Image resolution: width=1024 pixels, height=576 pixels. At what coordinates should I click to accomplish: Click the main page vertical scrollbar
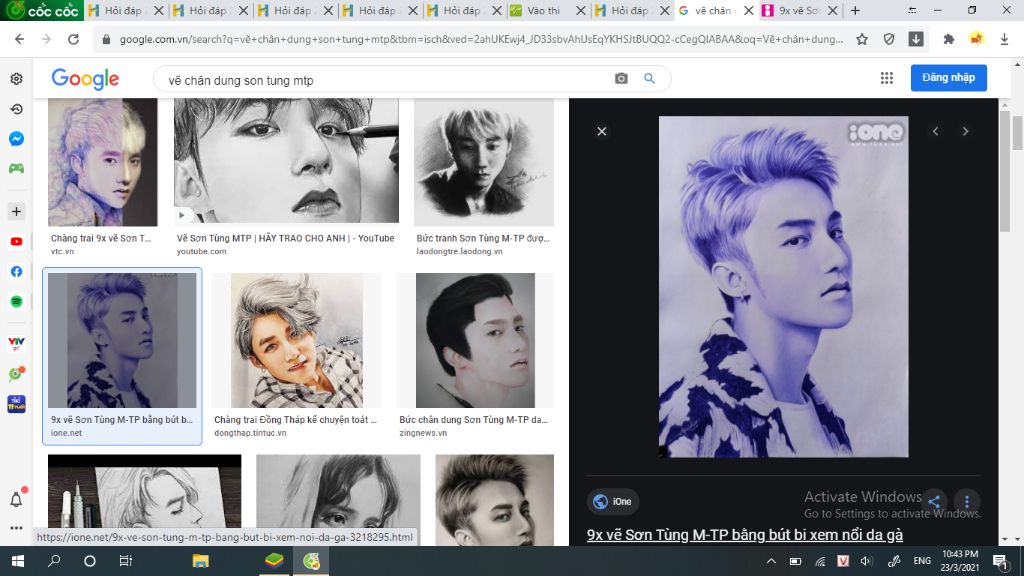1017,131
